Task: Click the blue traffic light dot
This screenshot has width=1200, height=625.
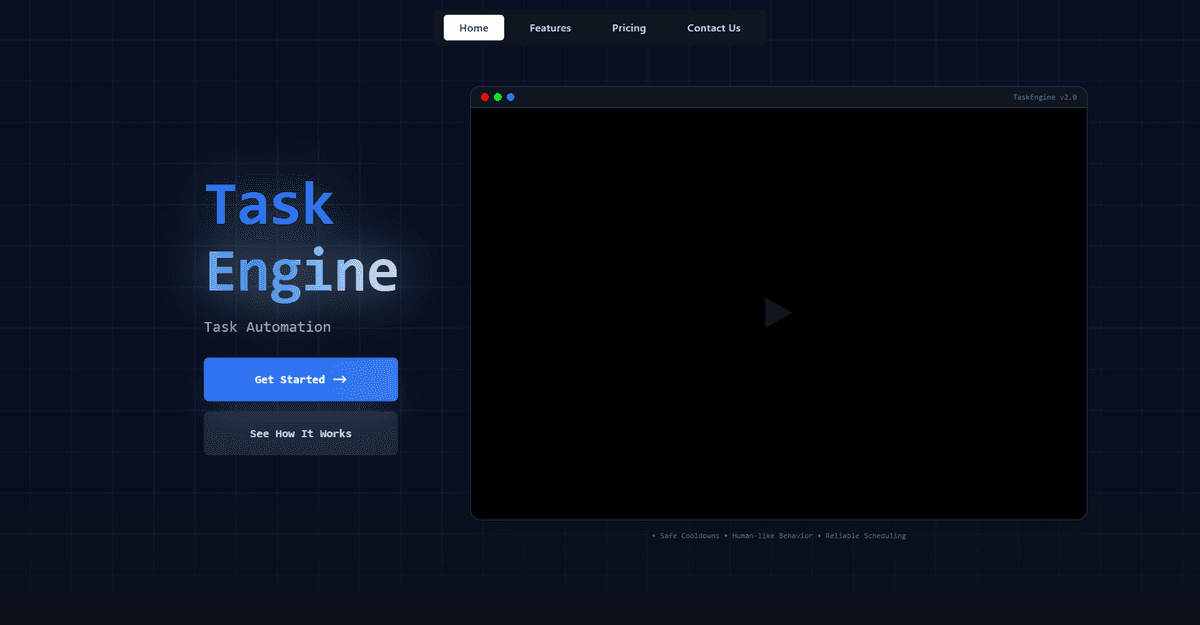Action: click(511, 97)
